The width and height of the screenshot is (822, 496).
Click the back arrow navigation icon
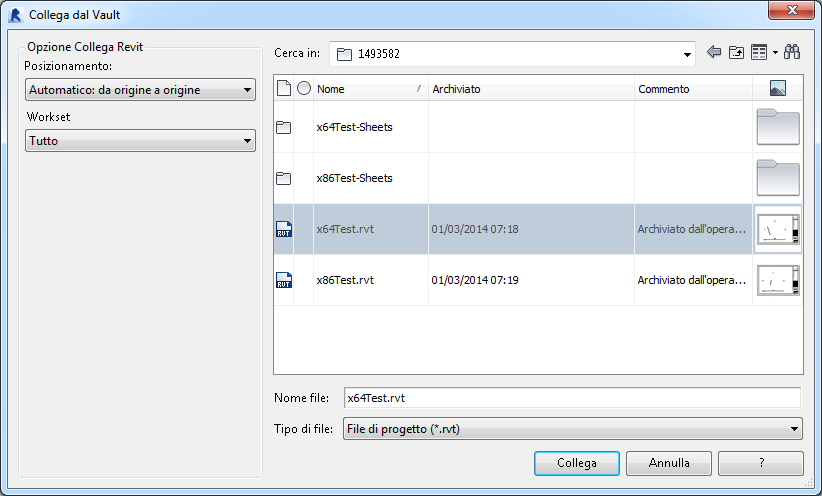pos(713,52)
